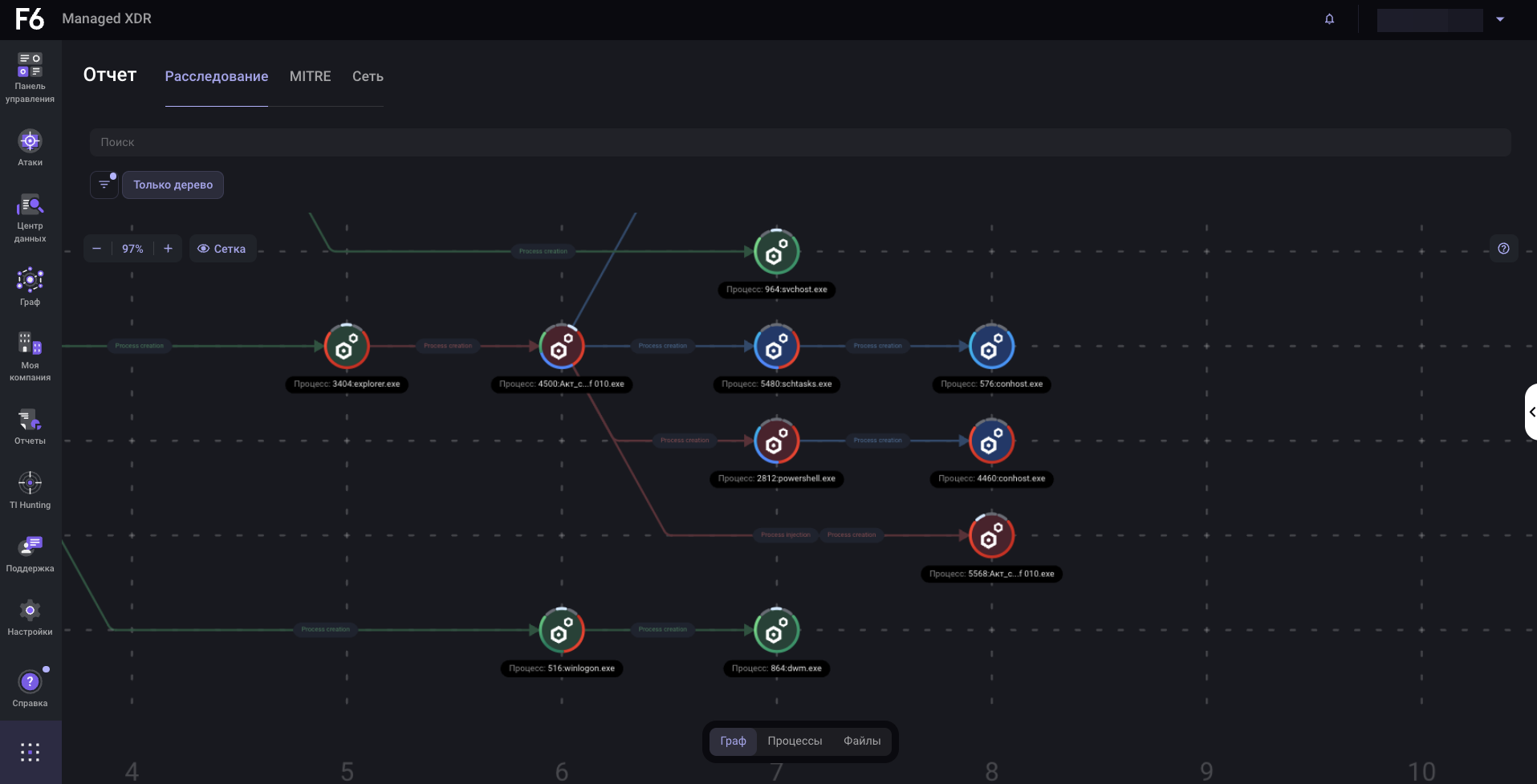Image resolution: width=1537 pixels, height=784 pixels.
Task: Select the 2812:powershell.exe process node
Action: (x=776, y=441)
